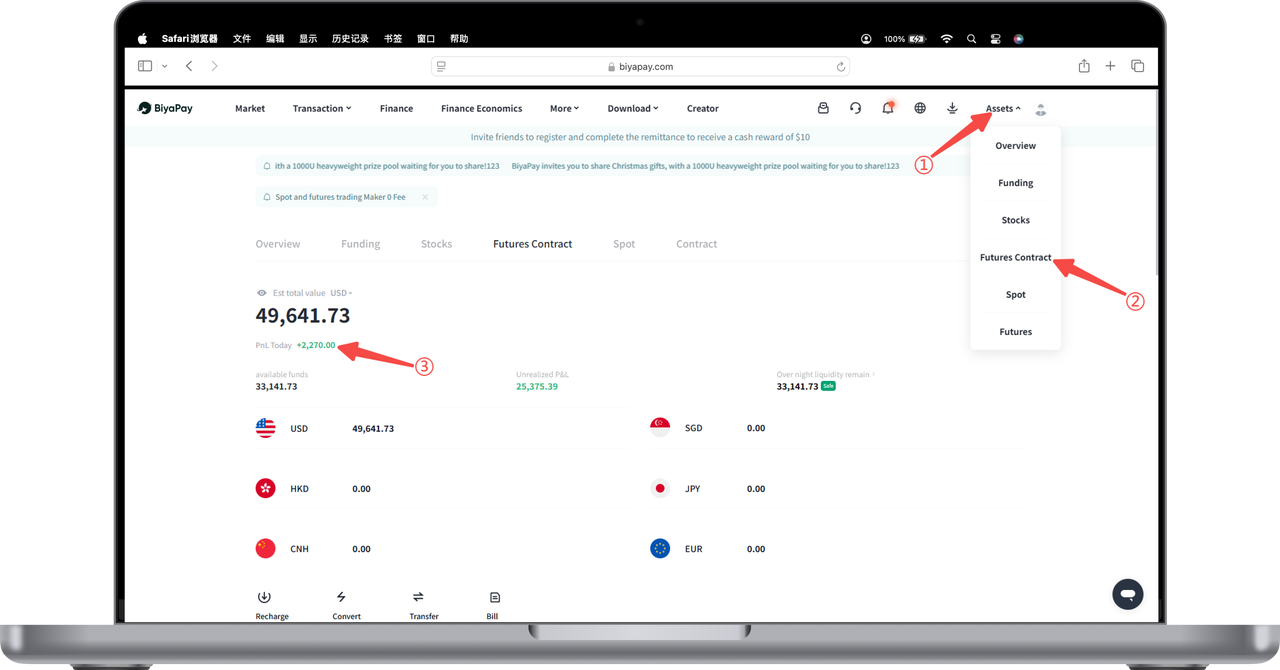Expand the Transaction dropdown menu
This screenshot has width=1280, height=670.
pos(322,108)
